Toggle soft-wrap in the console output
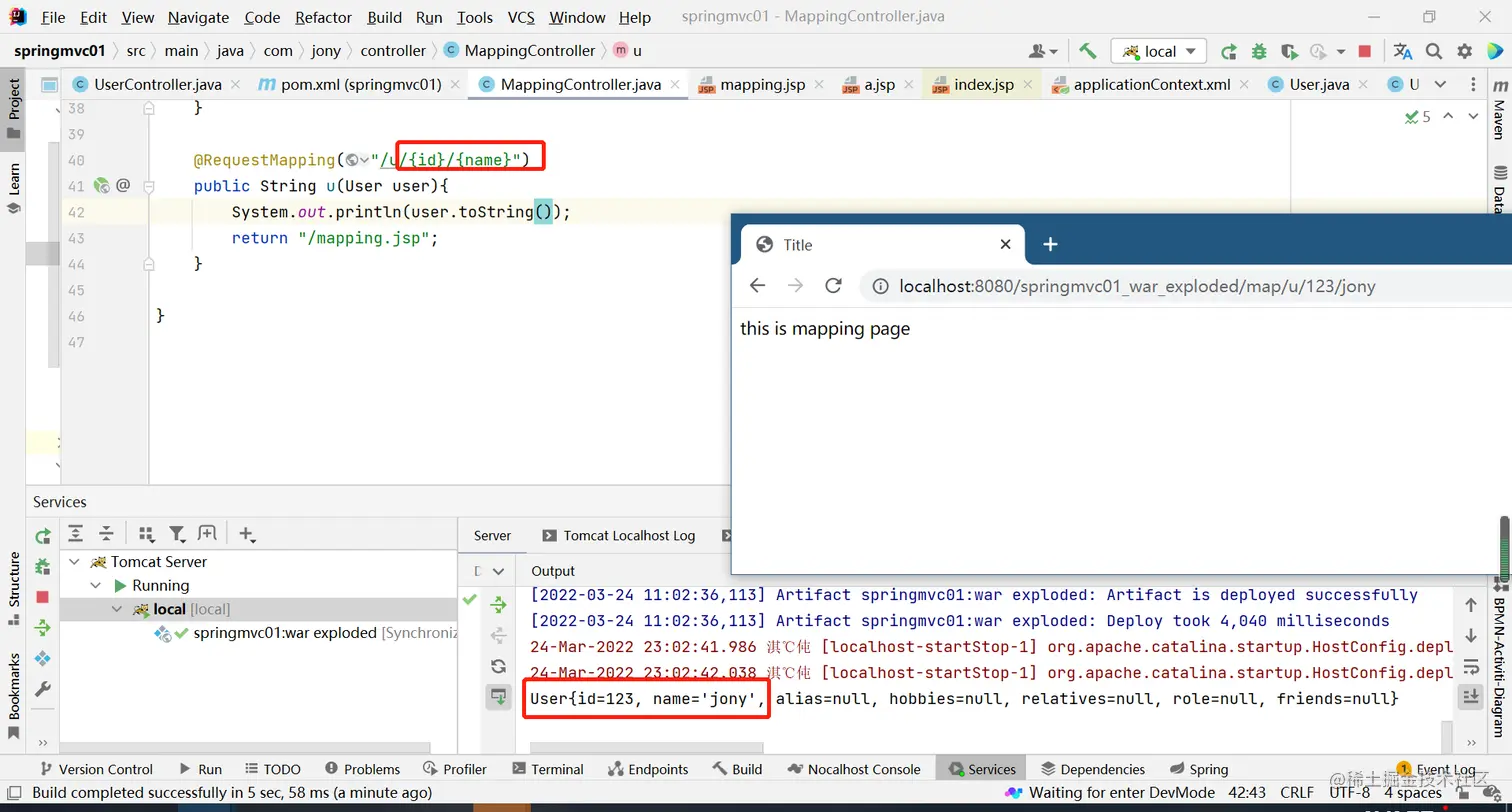 click(x=1471, y=666)
